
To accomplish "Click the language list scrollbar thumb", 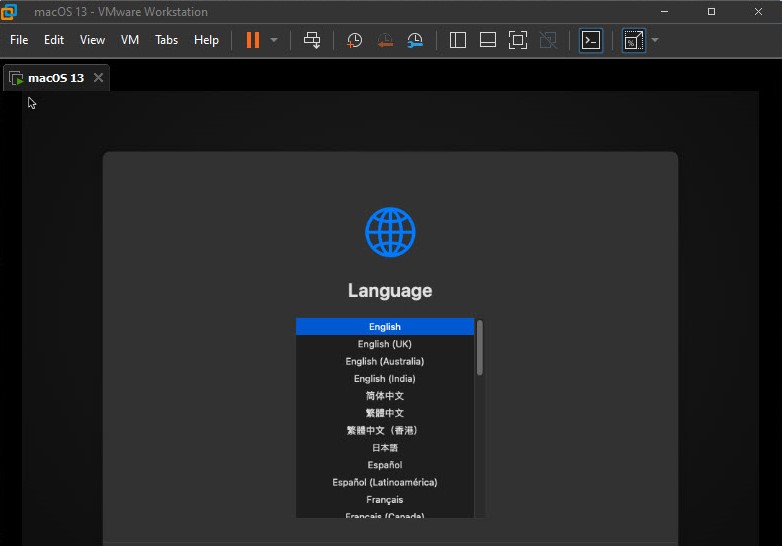I will pos(480,348).
